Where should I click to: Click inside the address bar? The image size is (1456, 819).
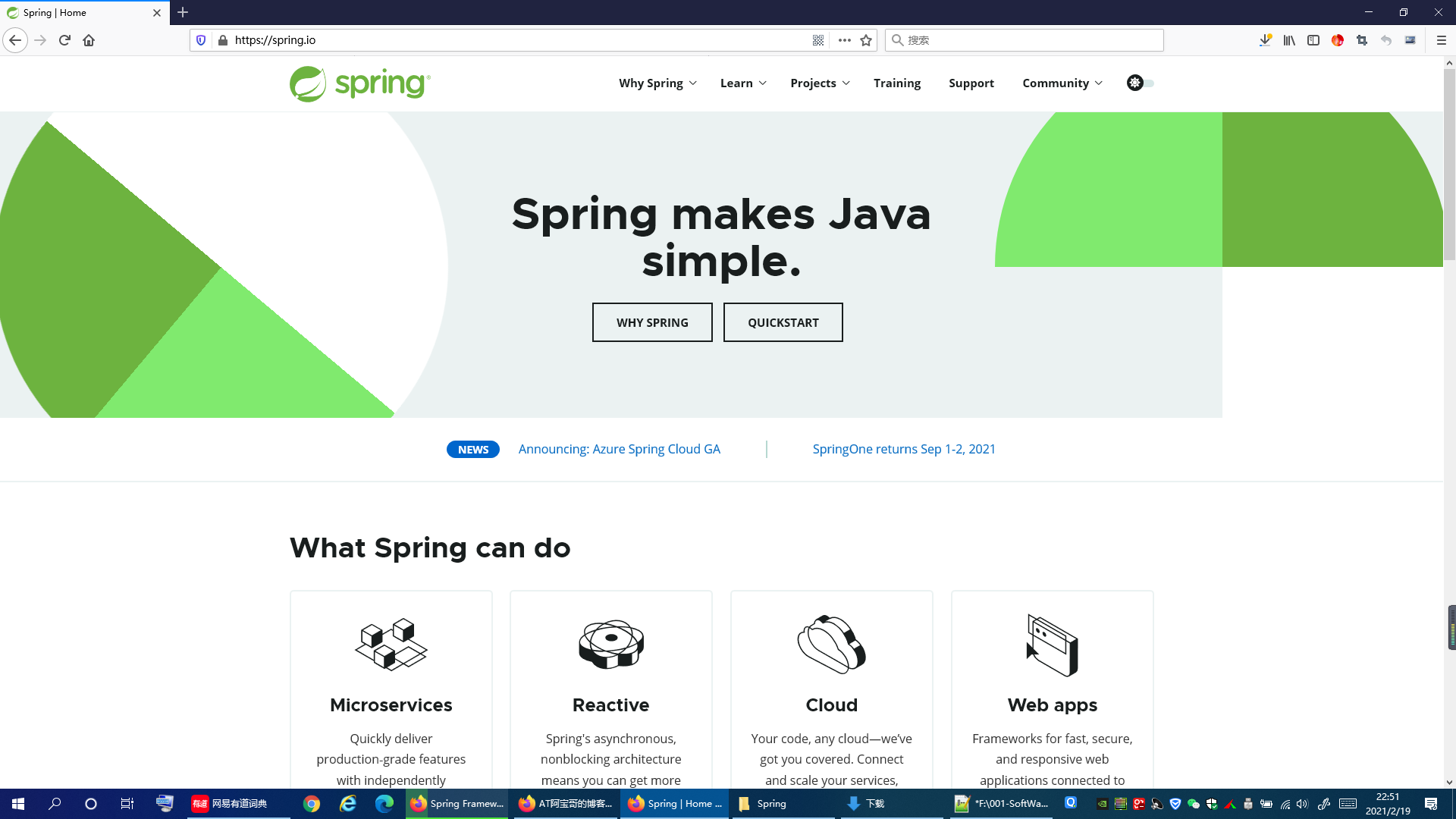pos(455,40)
